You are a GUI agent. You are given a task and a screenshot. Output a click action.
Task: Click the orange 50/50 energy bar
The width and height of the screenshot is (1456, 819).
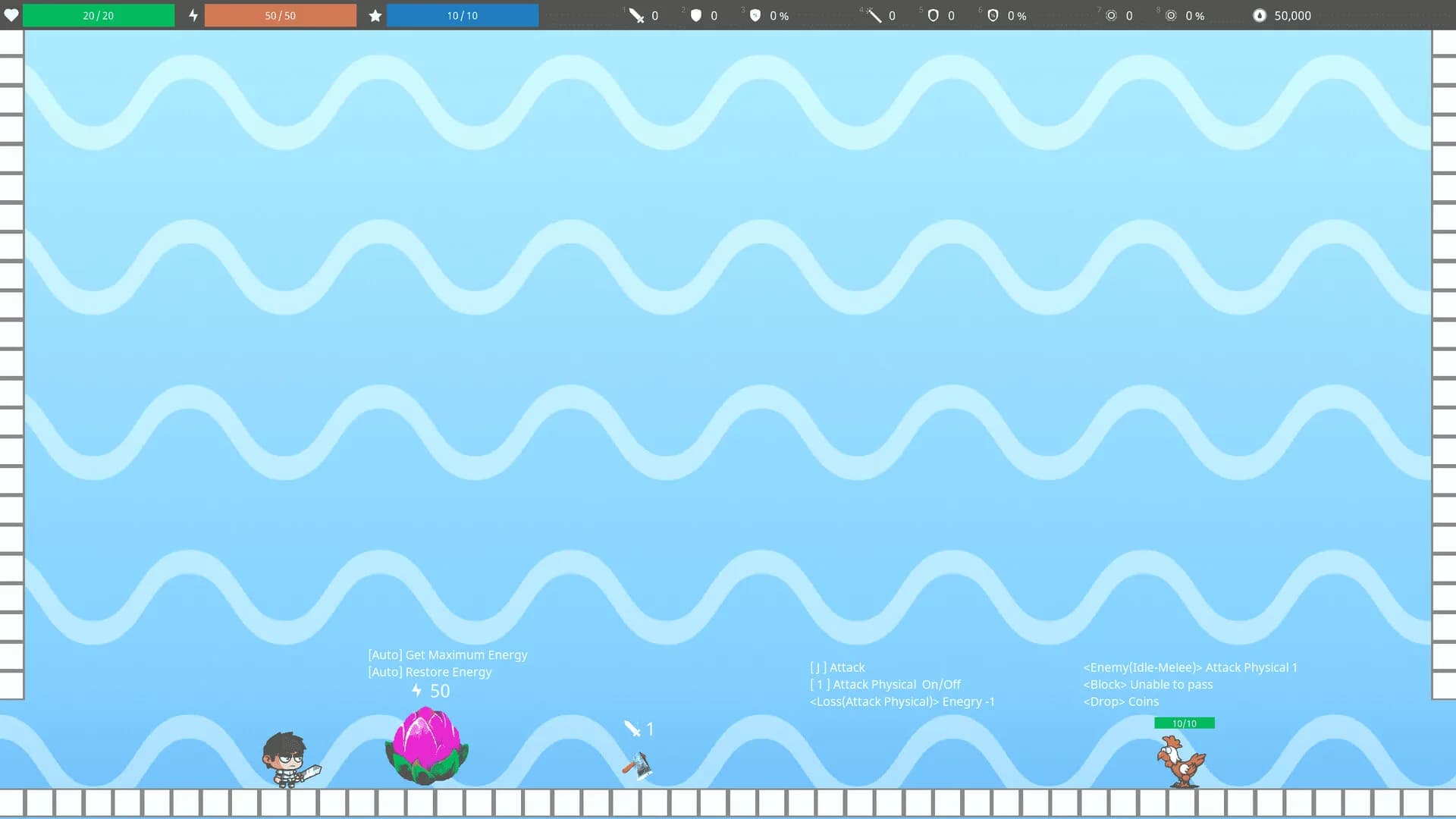tap(281, 15)
